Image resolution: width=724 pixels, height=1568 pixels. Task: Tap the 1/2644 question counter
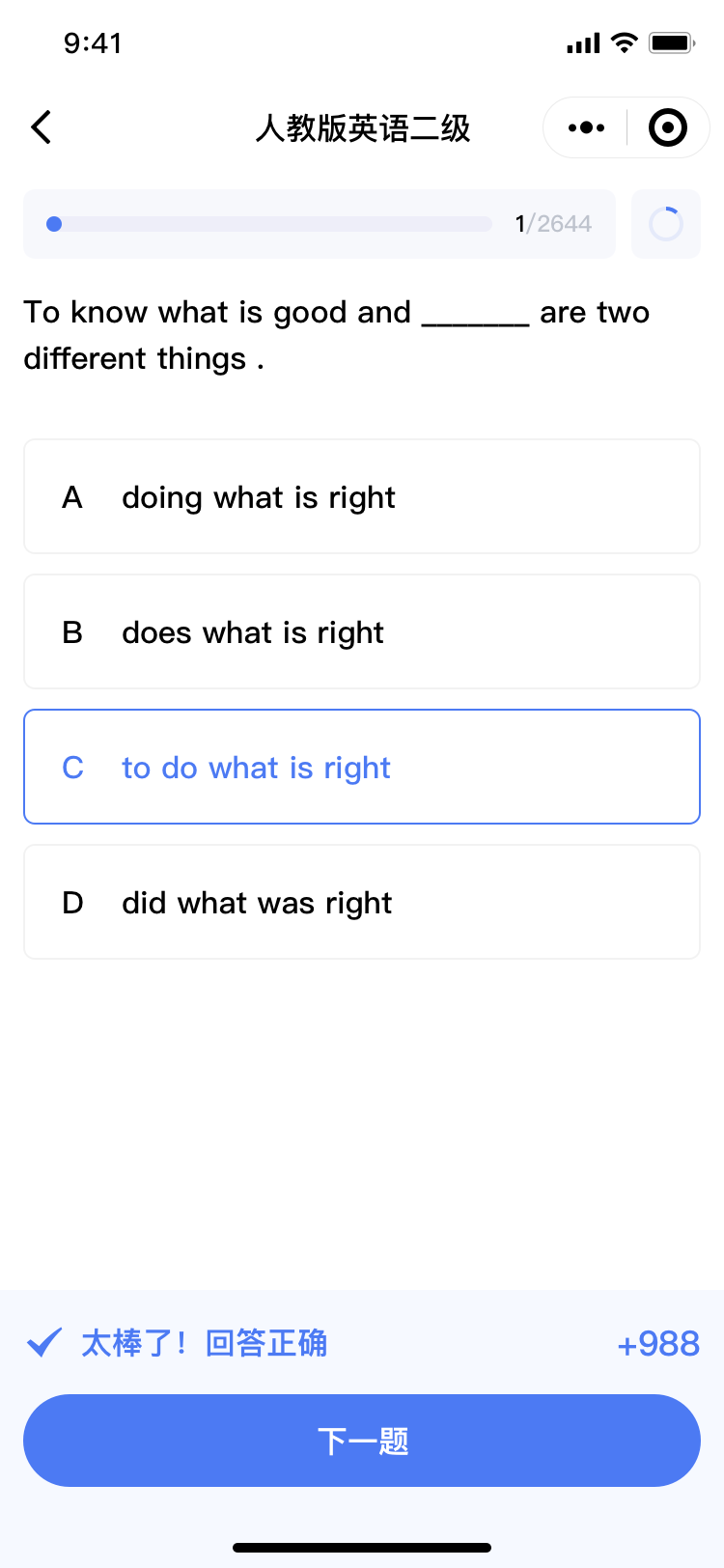pos(553,224)
